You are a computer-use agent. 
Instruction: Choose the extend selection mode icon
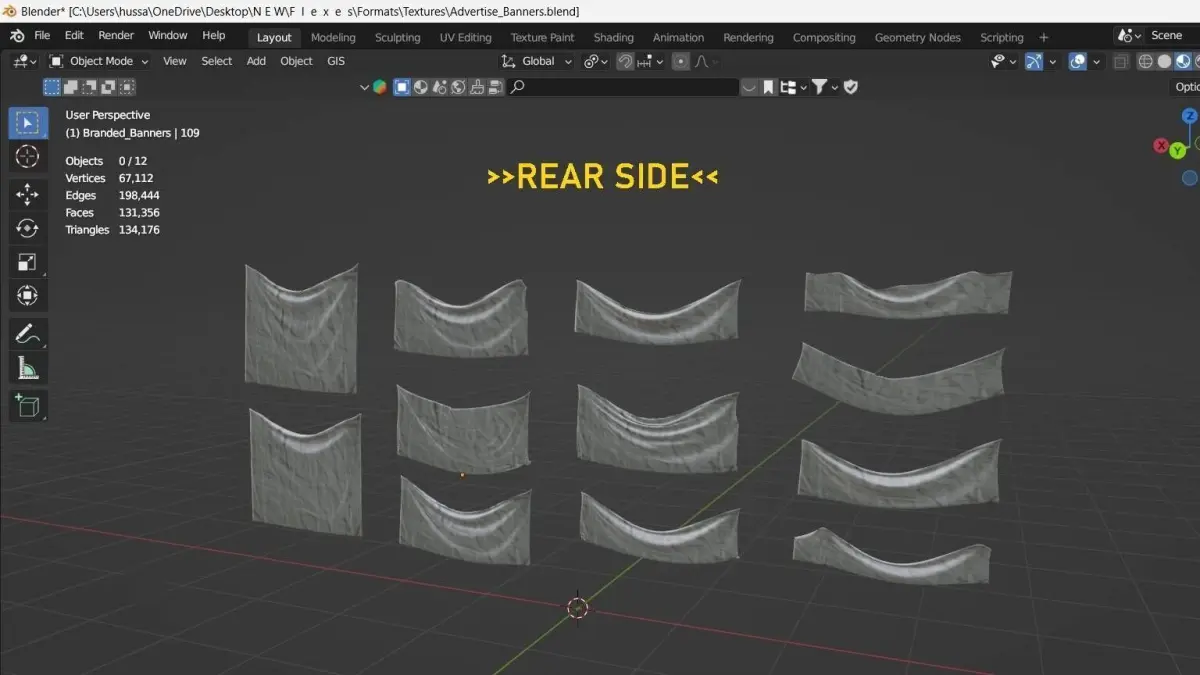coord(71,87)
